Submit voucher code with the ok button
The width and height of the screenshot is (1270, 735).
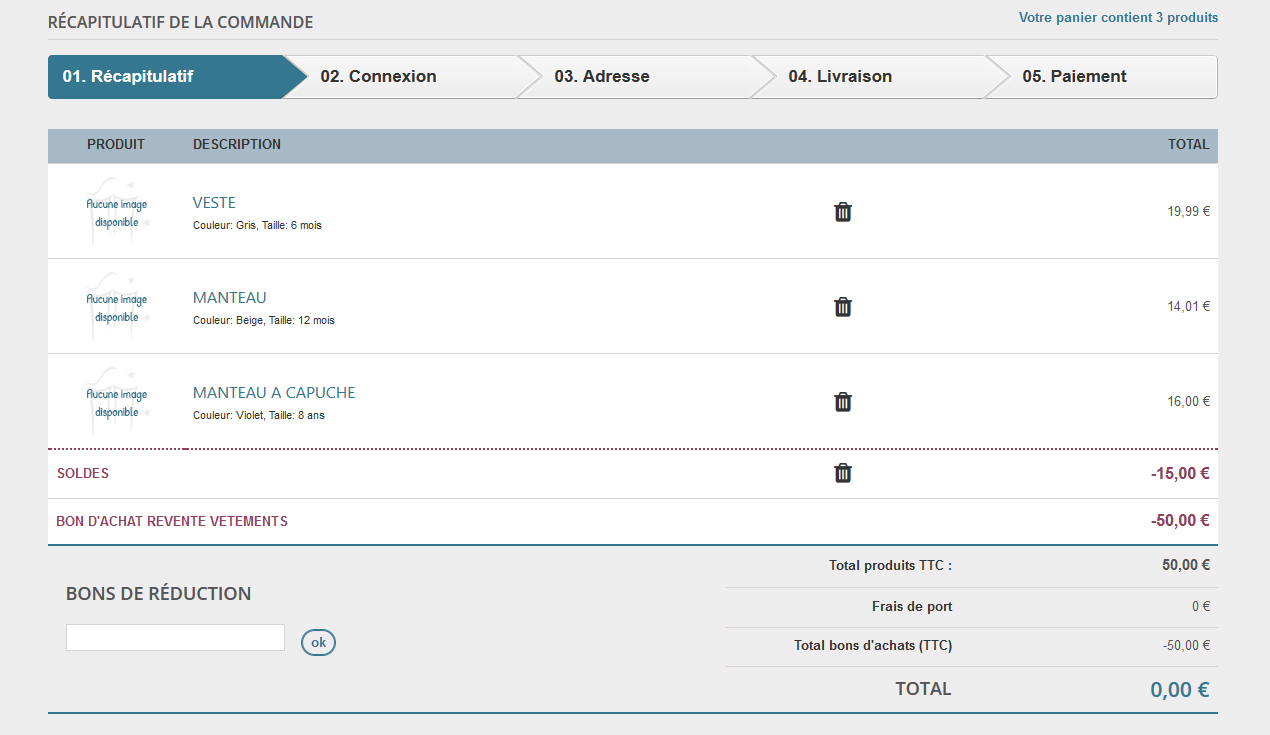coord(318,643)
